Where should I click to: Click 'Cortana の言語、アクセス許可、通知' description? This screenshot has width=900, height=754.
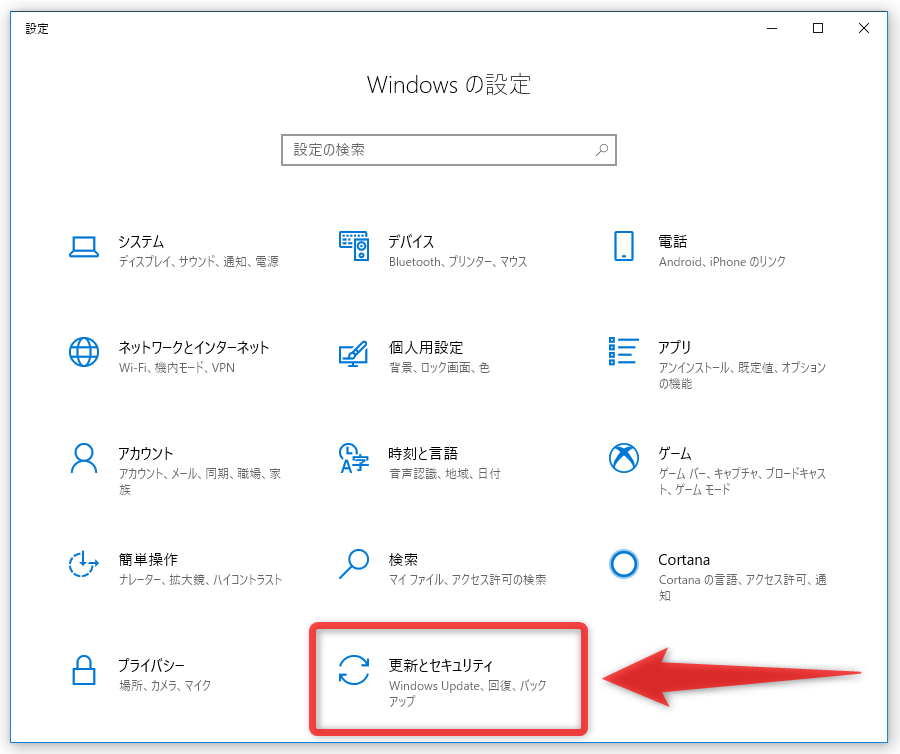742,588
